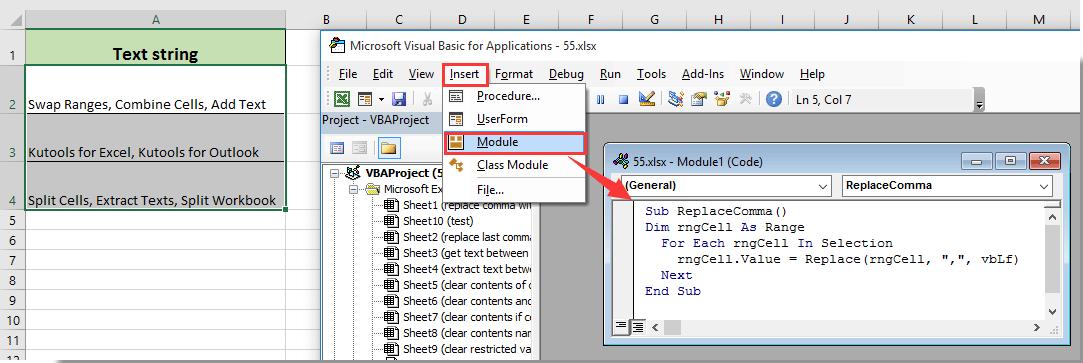Choose UserForm from Insert menu

(x=515, y=119)
